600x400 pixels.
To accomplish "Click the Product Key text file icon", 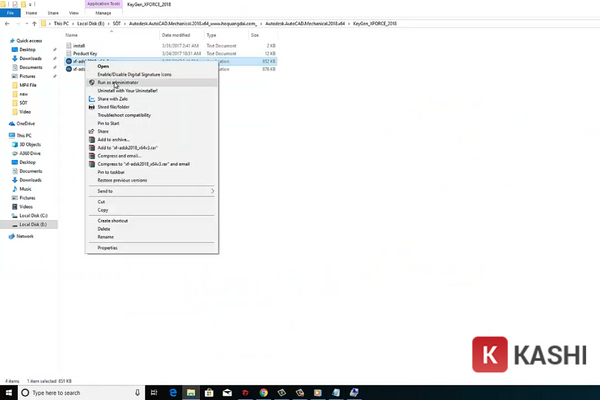I will coord(69,54).
